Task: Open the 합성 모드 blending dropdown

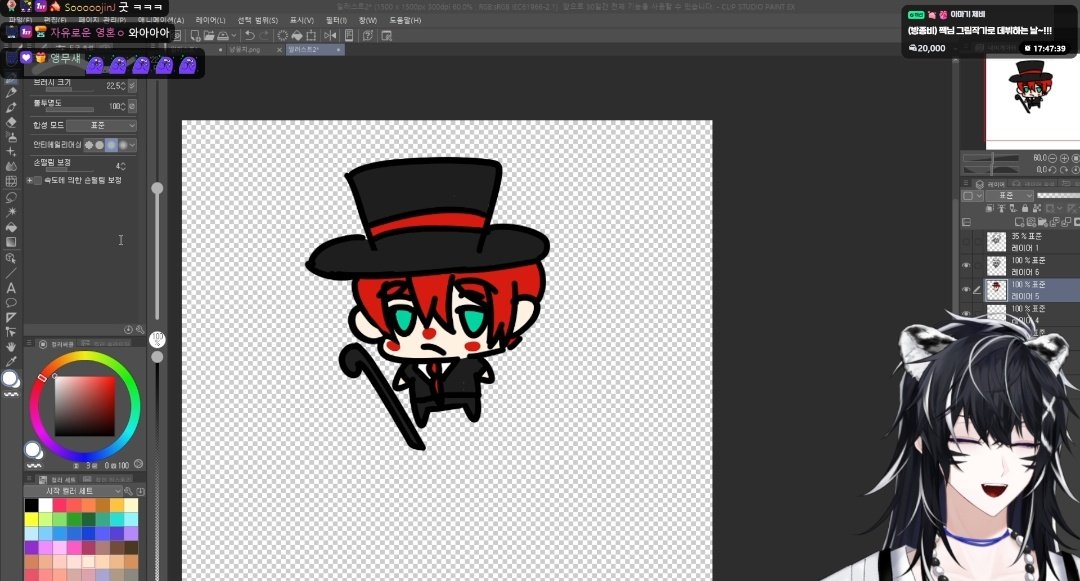Action: (x=102, y=125)
